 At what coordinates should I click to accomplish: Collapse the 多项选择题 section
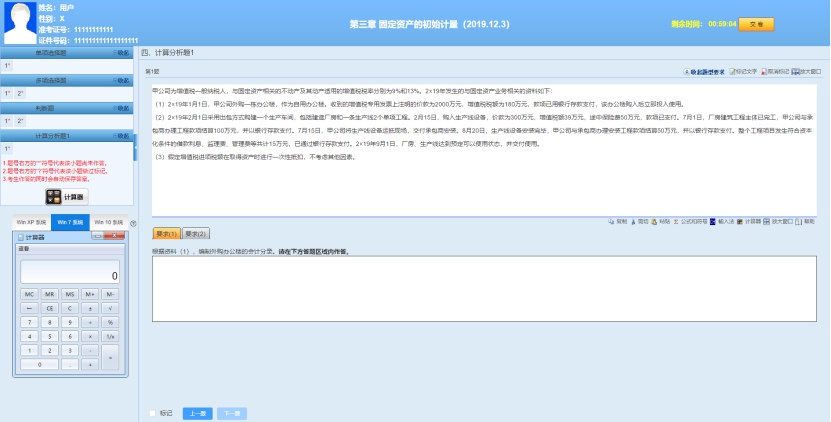pos(120,80)
